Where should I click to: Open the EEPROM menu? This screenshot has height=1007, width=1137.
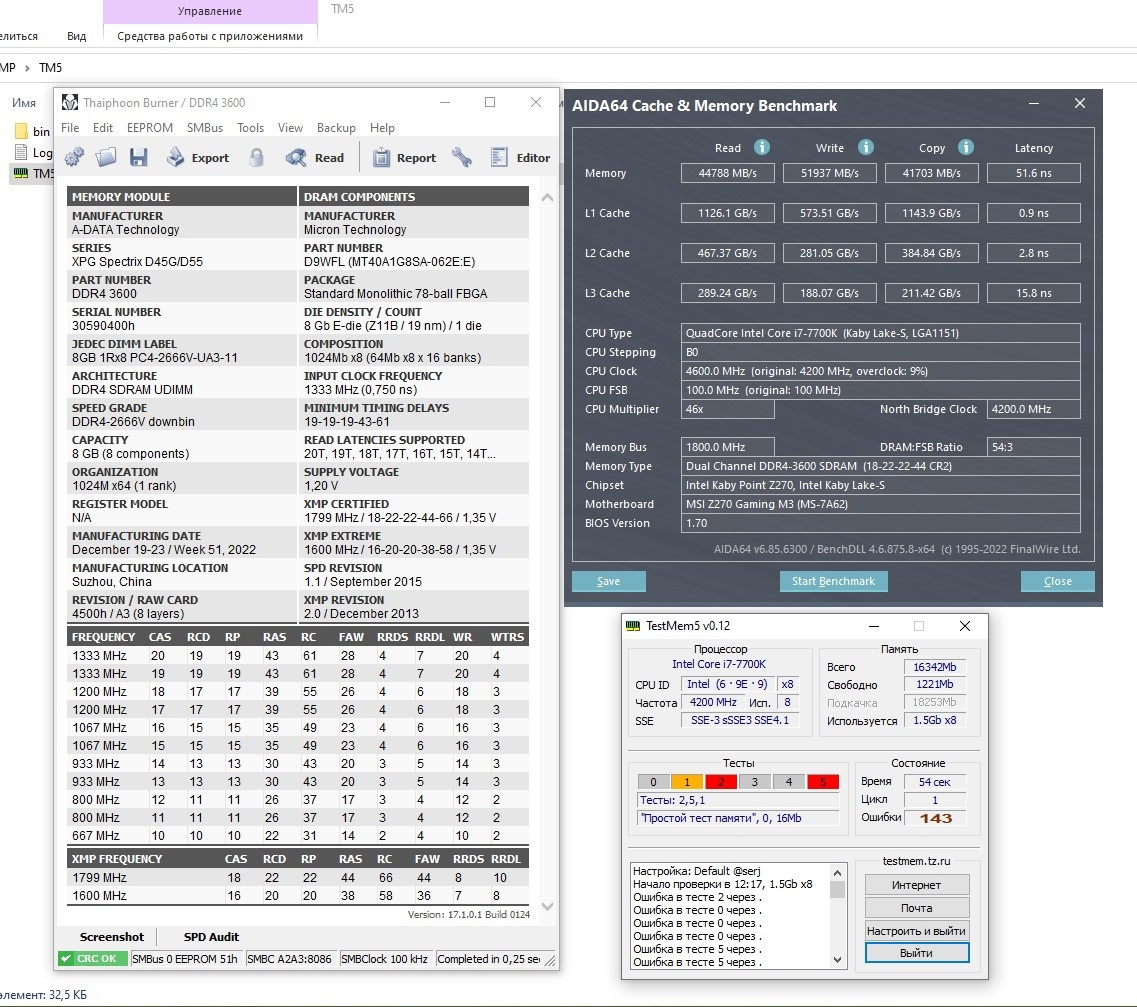pos(149,128)
